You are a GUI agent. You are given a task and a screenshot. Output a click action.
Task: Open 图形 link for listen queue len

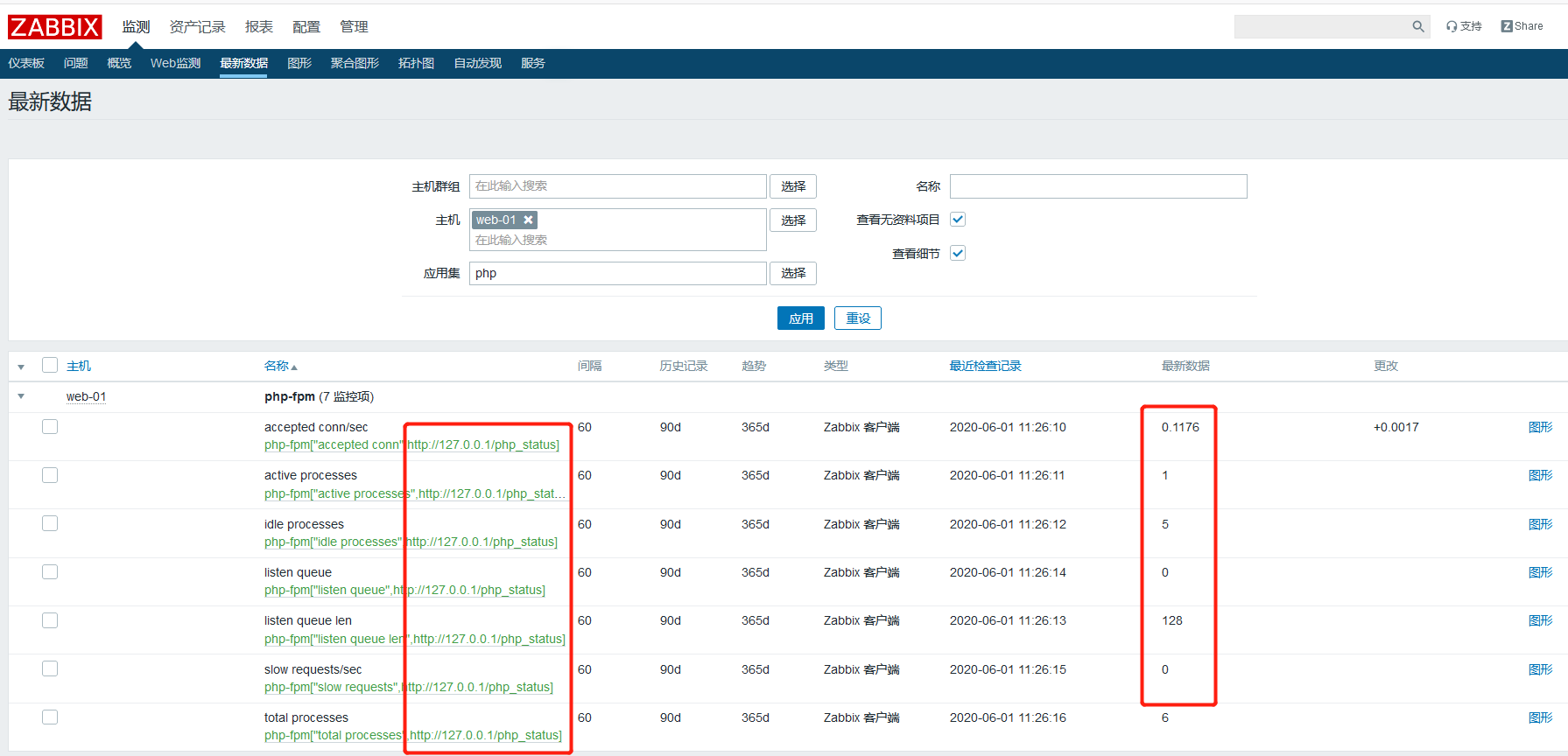[x=1541, y=620]
